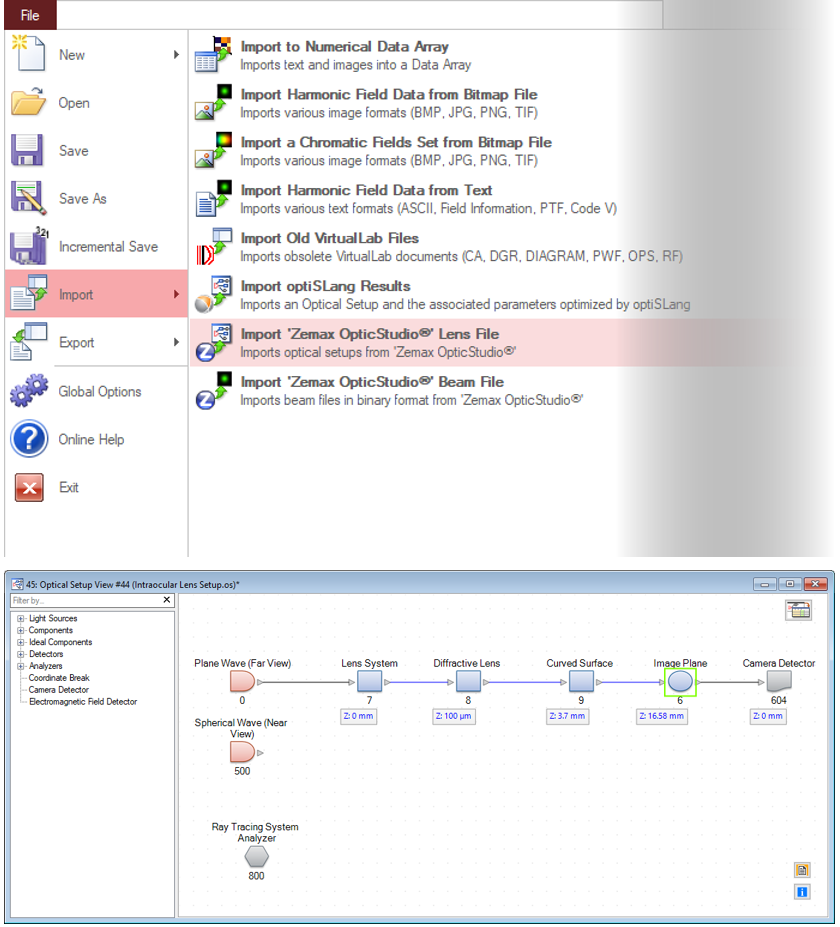Select the Curved Surface component node
This screenshot has width=840, height=927.
tap(581, 682)
